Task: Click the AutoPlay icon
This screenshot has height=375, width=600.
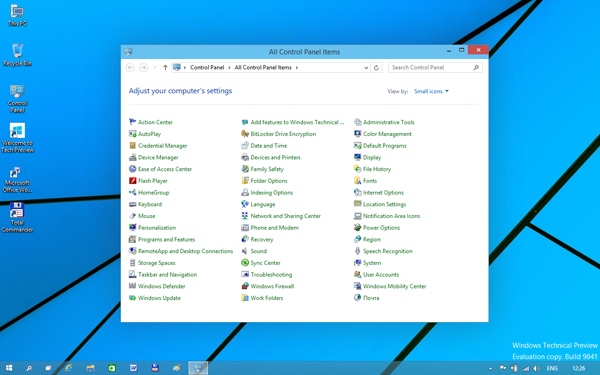Action: [132, 134]
